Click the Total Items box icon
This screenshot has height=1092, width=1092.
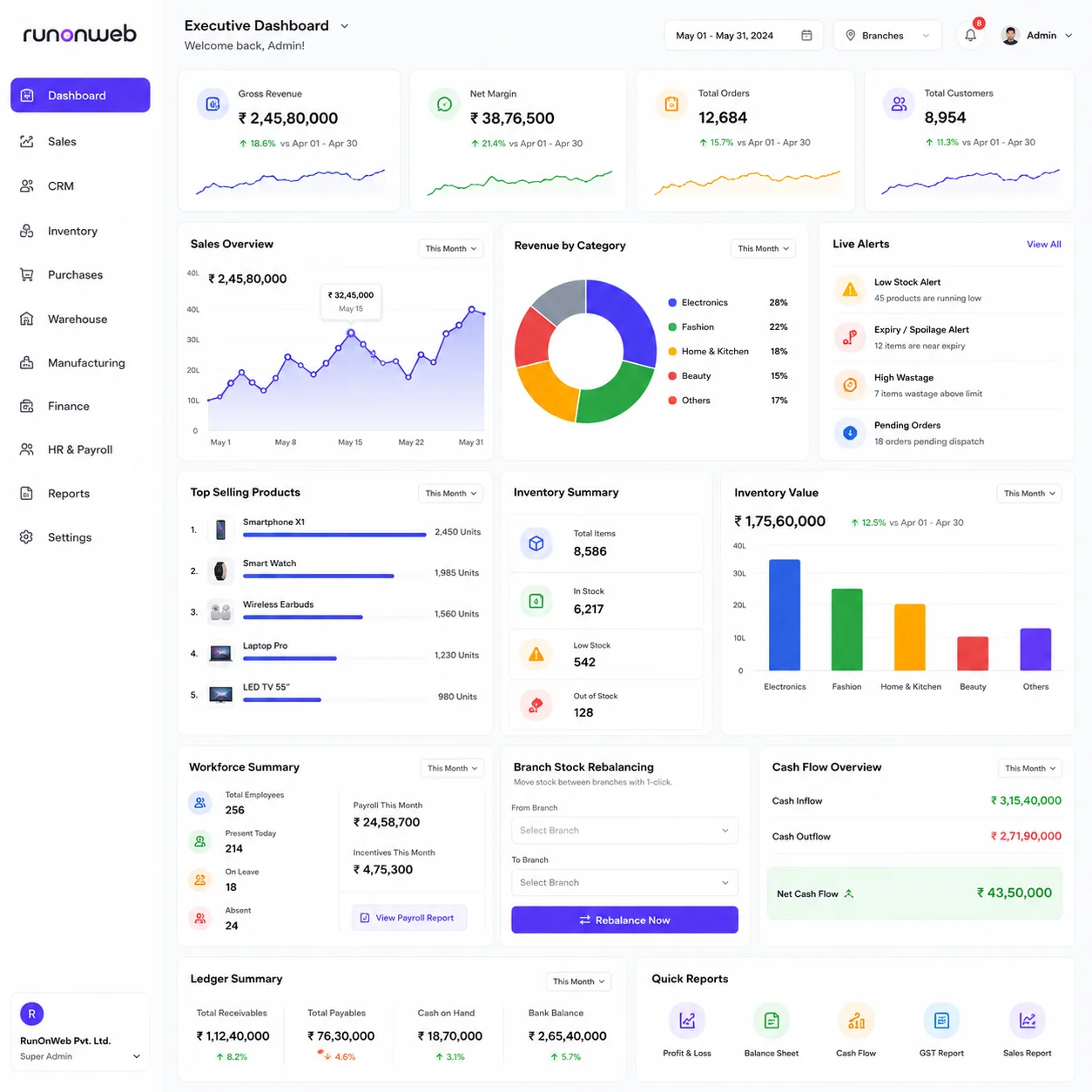click(536, 543)
